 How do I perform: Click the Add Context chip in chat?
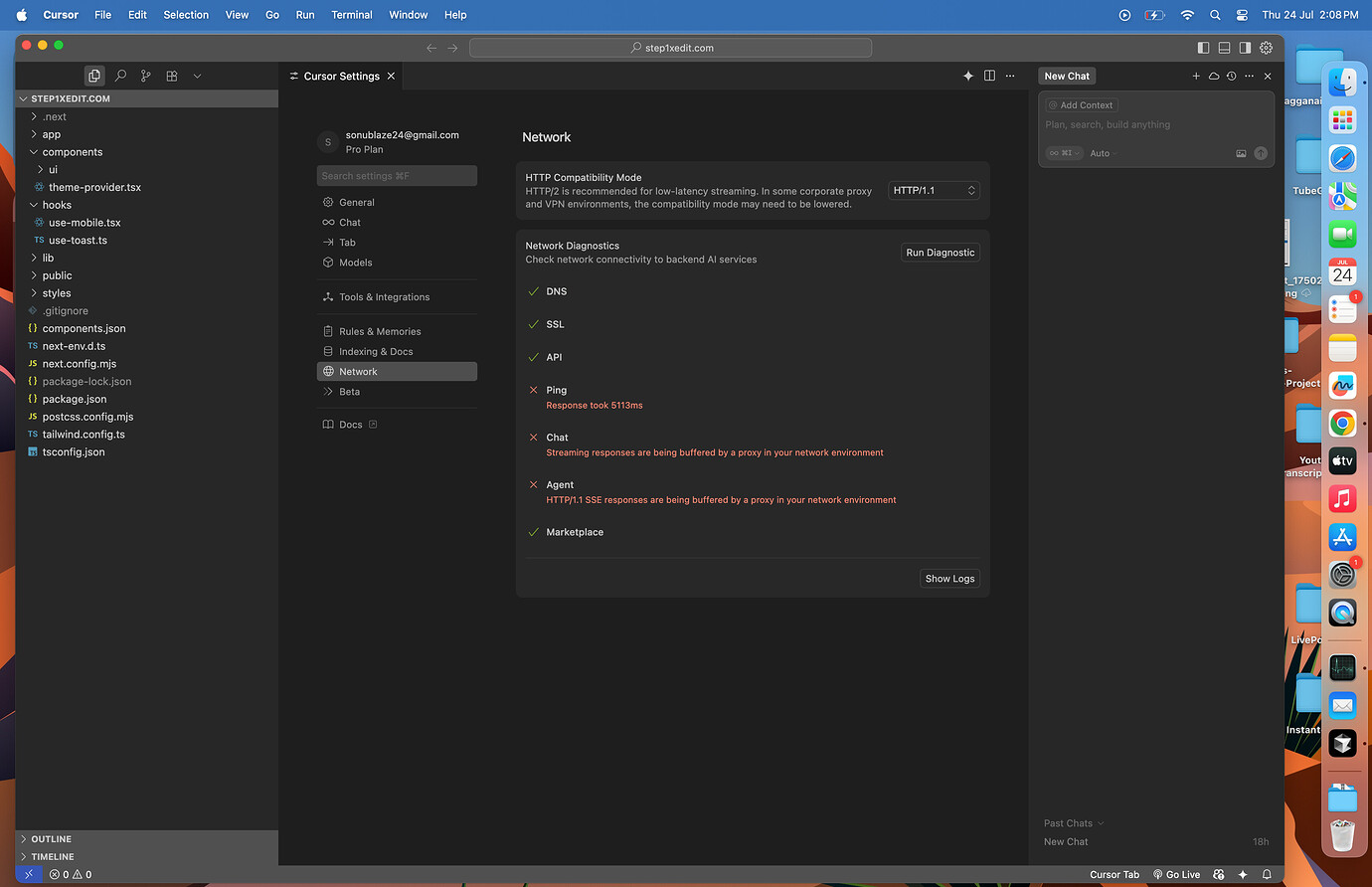tap(1080, 104)
